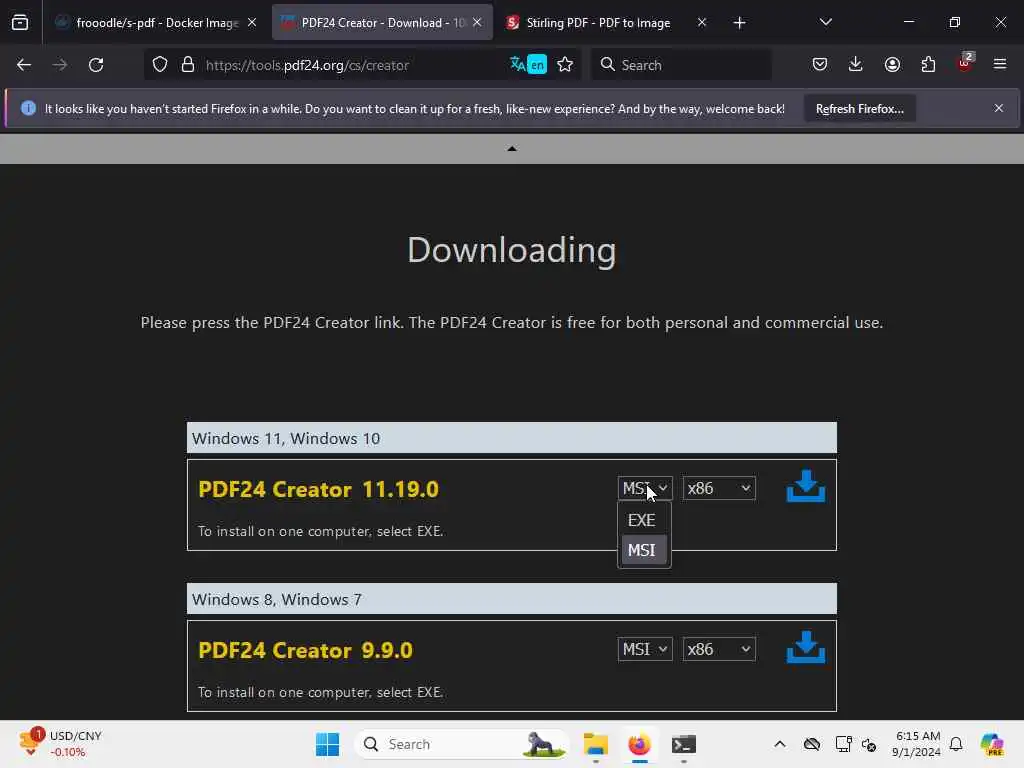Click the volume muted tray icon
1024x768 pixels.
pyautogui.click(x=869, y=744)
